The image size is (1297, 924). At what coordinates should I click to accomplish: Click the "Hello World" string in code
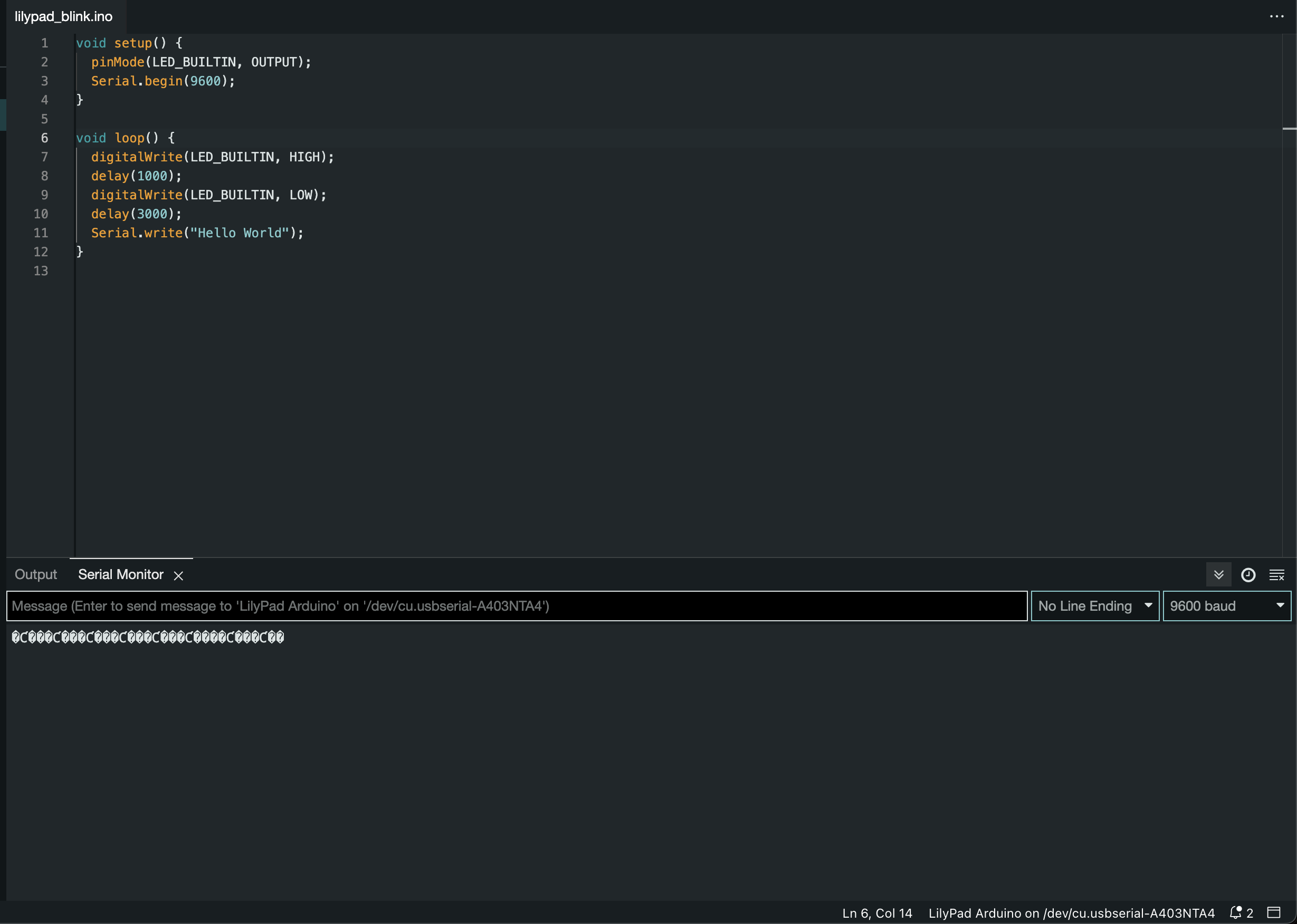[240, 233]
